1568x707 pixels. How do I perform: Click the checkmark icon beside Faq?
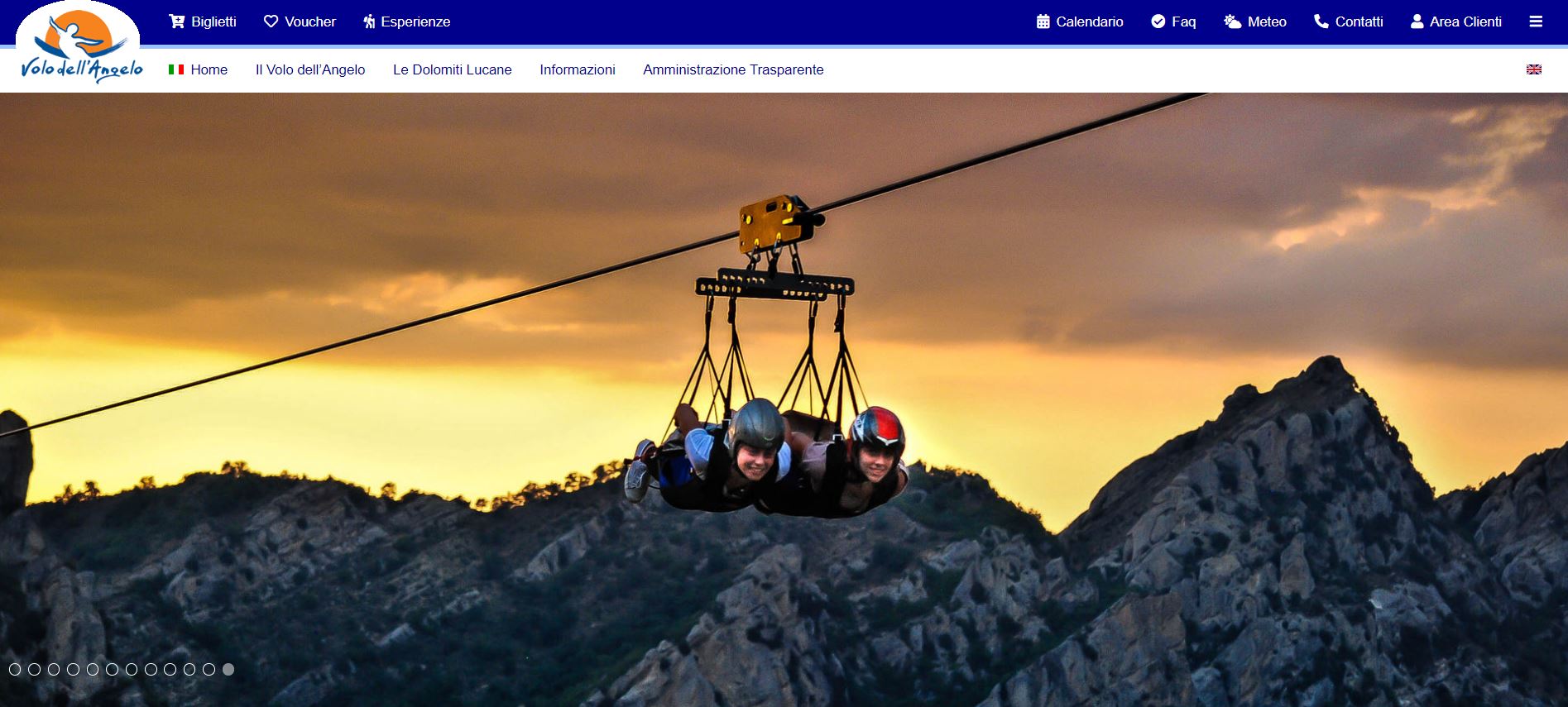pos(1158,21)
